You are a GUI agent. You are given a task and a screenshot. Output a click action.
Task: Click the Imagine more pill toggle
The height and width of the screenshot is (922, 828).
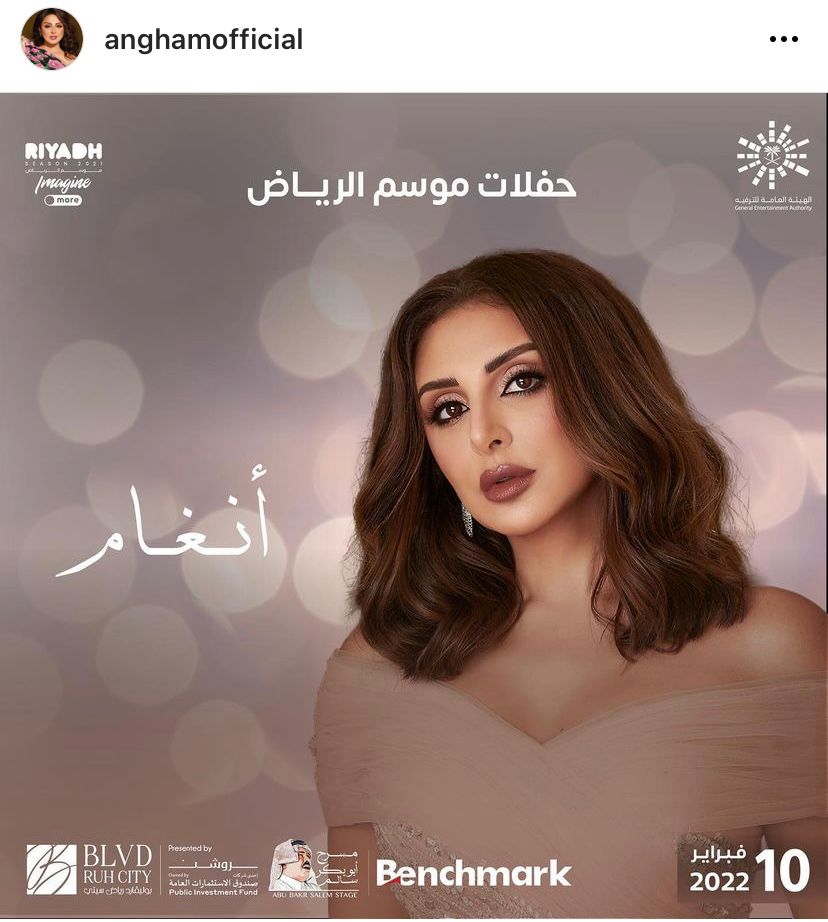pos(63,200)
